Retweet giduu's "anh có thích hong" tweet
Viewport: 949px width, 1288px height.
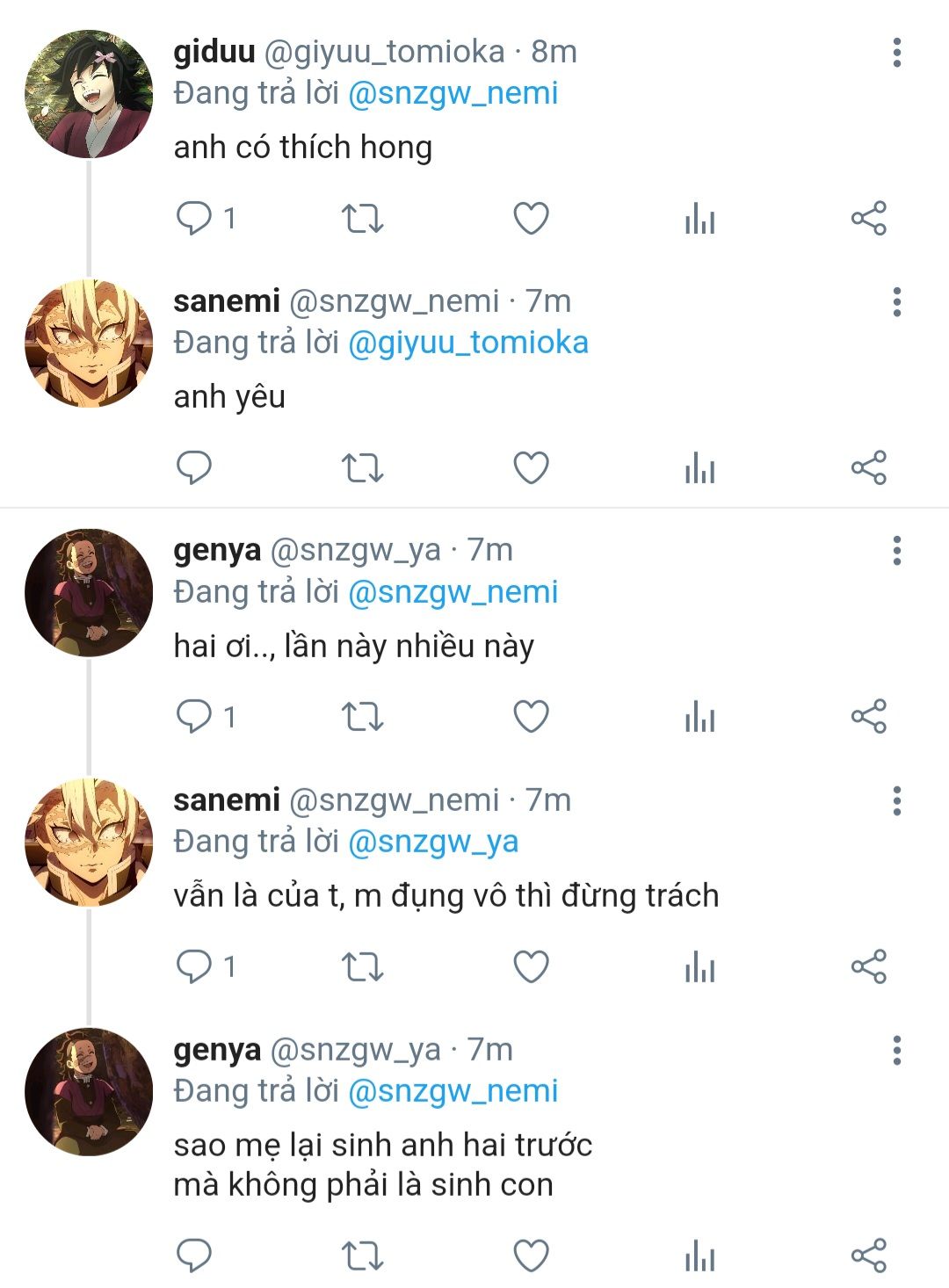tap(362, 218)
